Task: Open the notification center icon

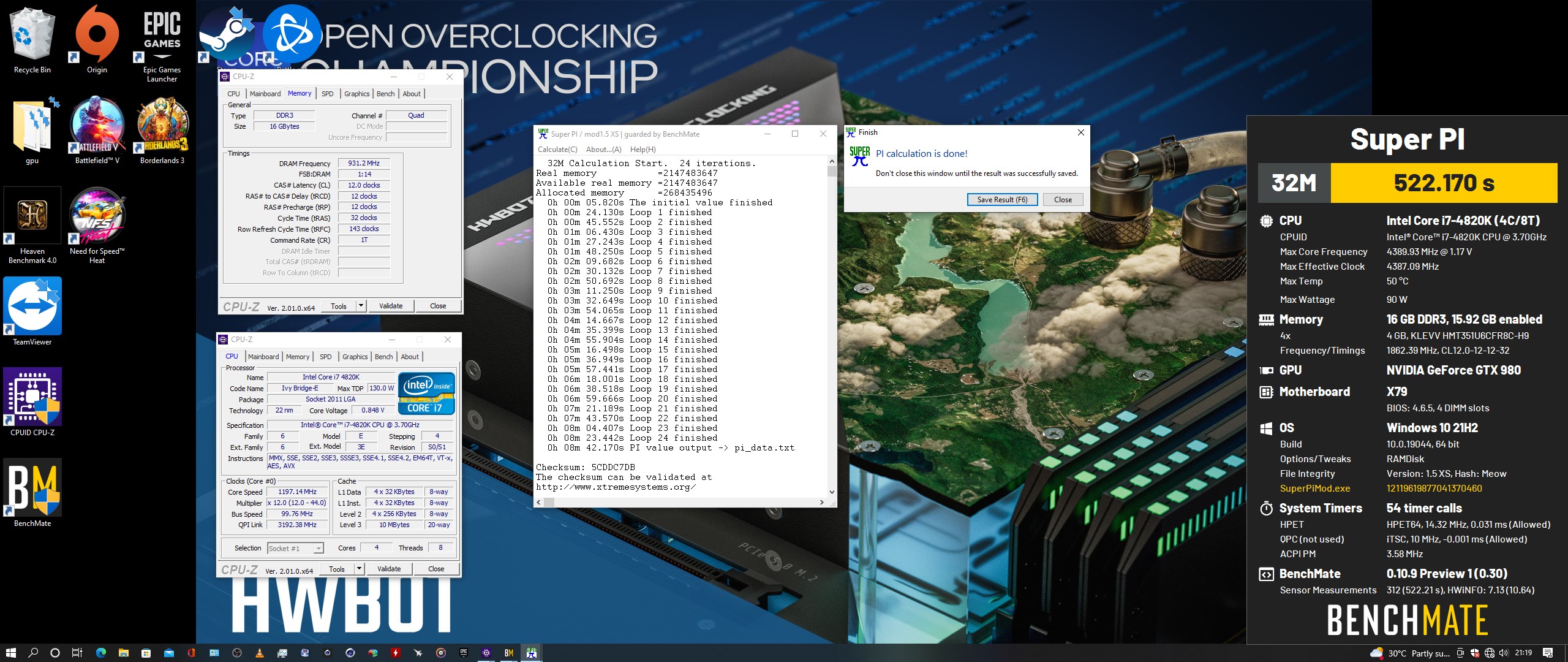Action: click(x=1548, y=653)
